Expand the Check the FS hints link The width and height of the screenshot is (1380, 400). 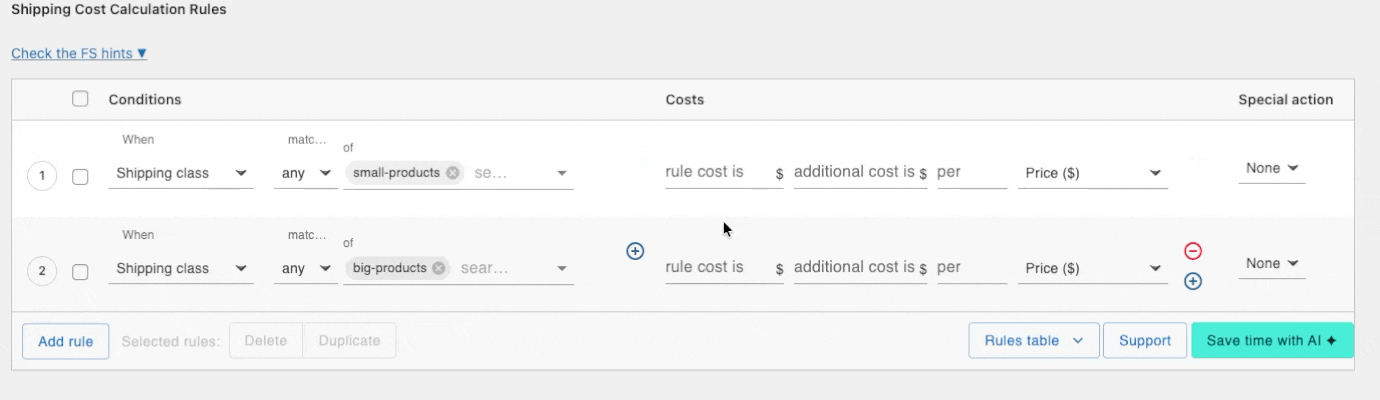click(x=79, y=54)
